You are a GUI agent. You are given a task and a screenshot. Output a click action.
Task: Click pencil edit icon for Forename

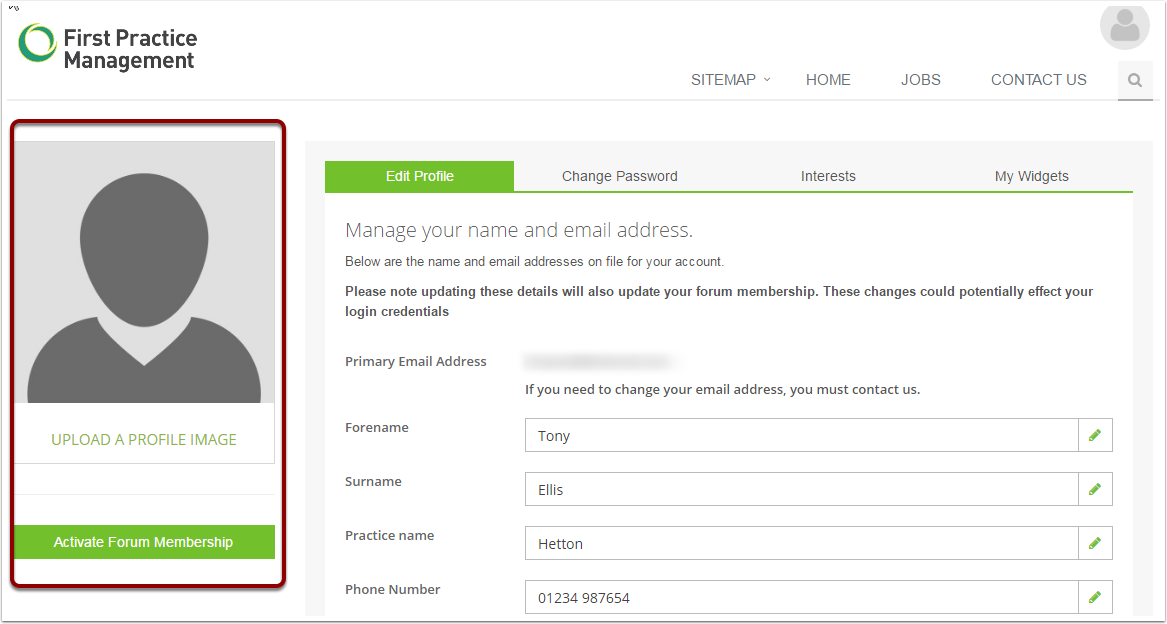pyautogui.click(x=1095, y=435)
